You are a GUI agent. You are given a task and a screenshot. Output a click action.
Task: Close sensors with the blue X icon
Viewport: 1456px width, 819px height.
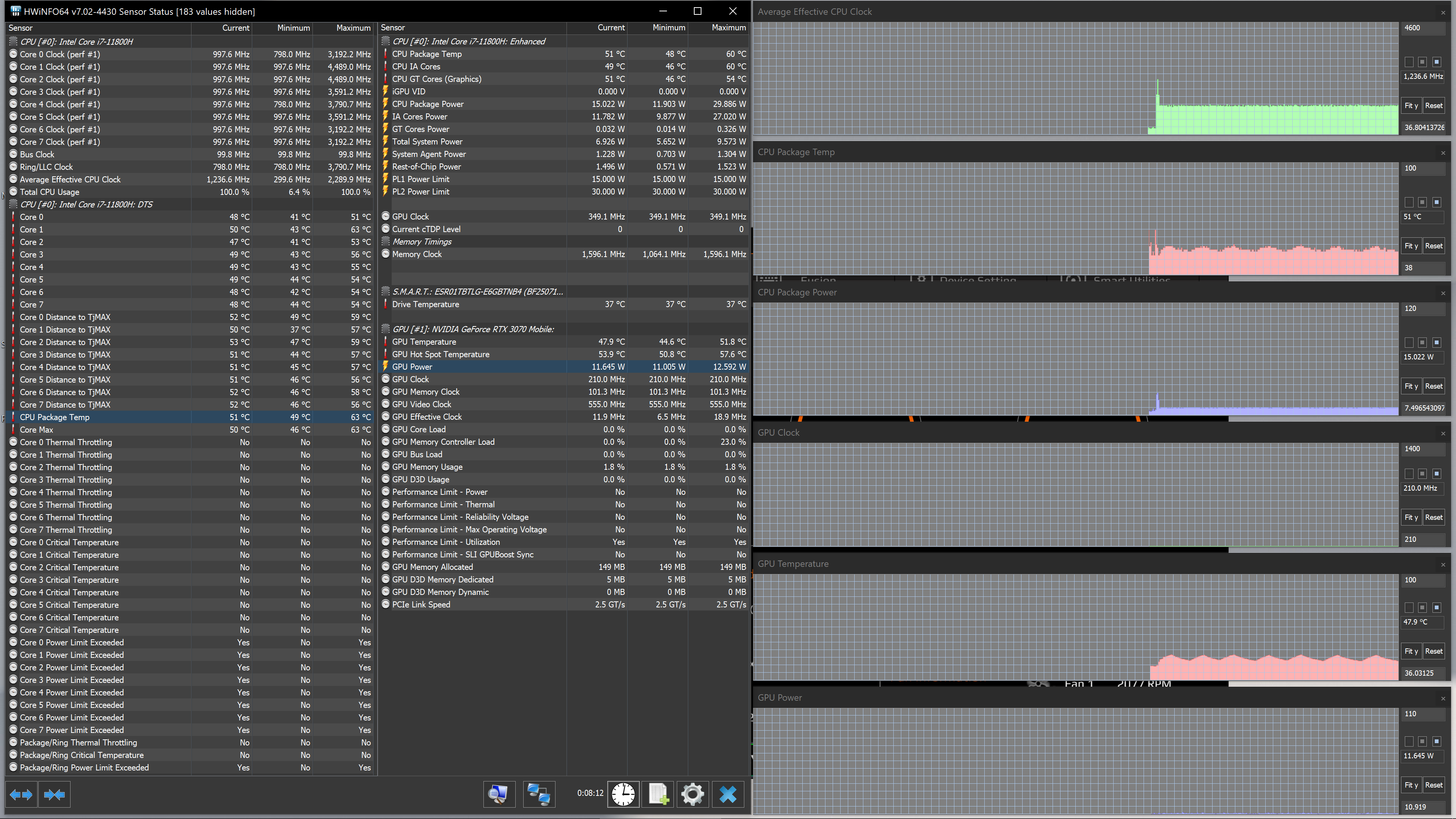(x=728, y=795)
